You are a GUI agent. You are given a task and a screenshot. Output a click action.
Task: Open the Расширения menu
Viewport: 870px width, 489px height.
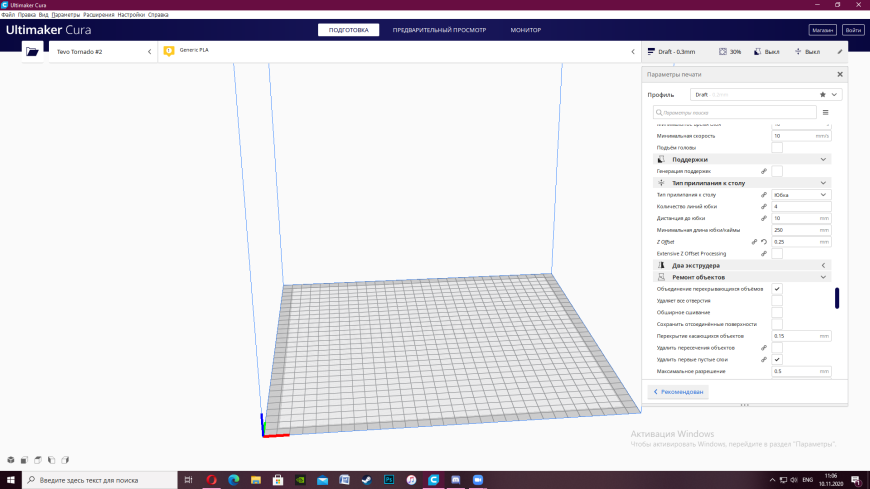coord(98,15)
